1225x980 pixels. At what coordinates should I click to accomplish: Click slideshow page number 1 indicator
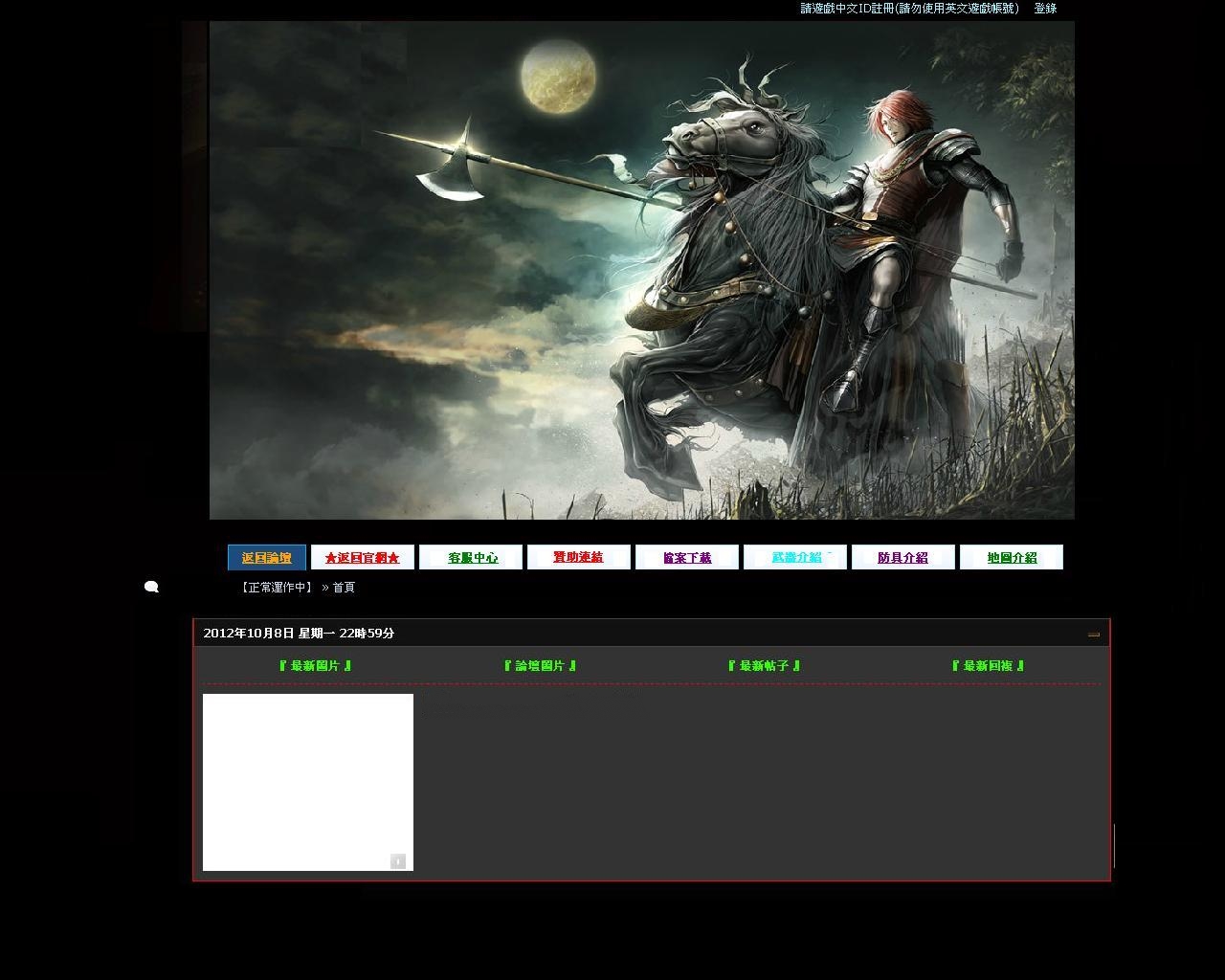[398, 861]
